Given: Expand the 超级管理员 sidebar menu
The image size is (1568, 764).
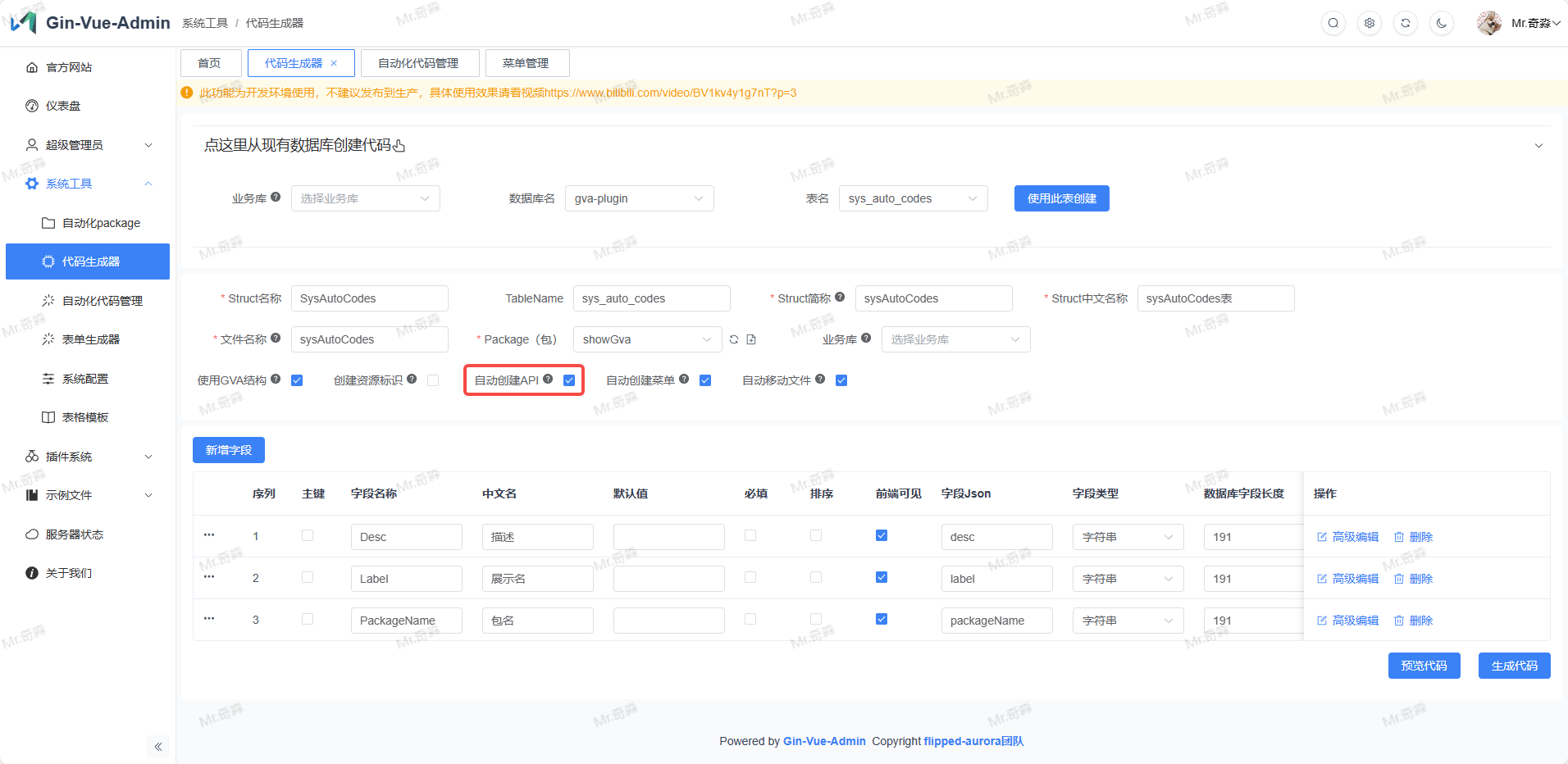Looking at the screenshot, I should click(88, 145).
